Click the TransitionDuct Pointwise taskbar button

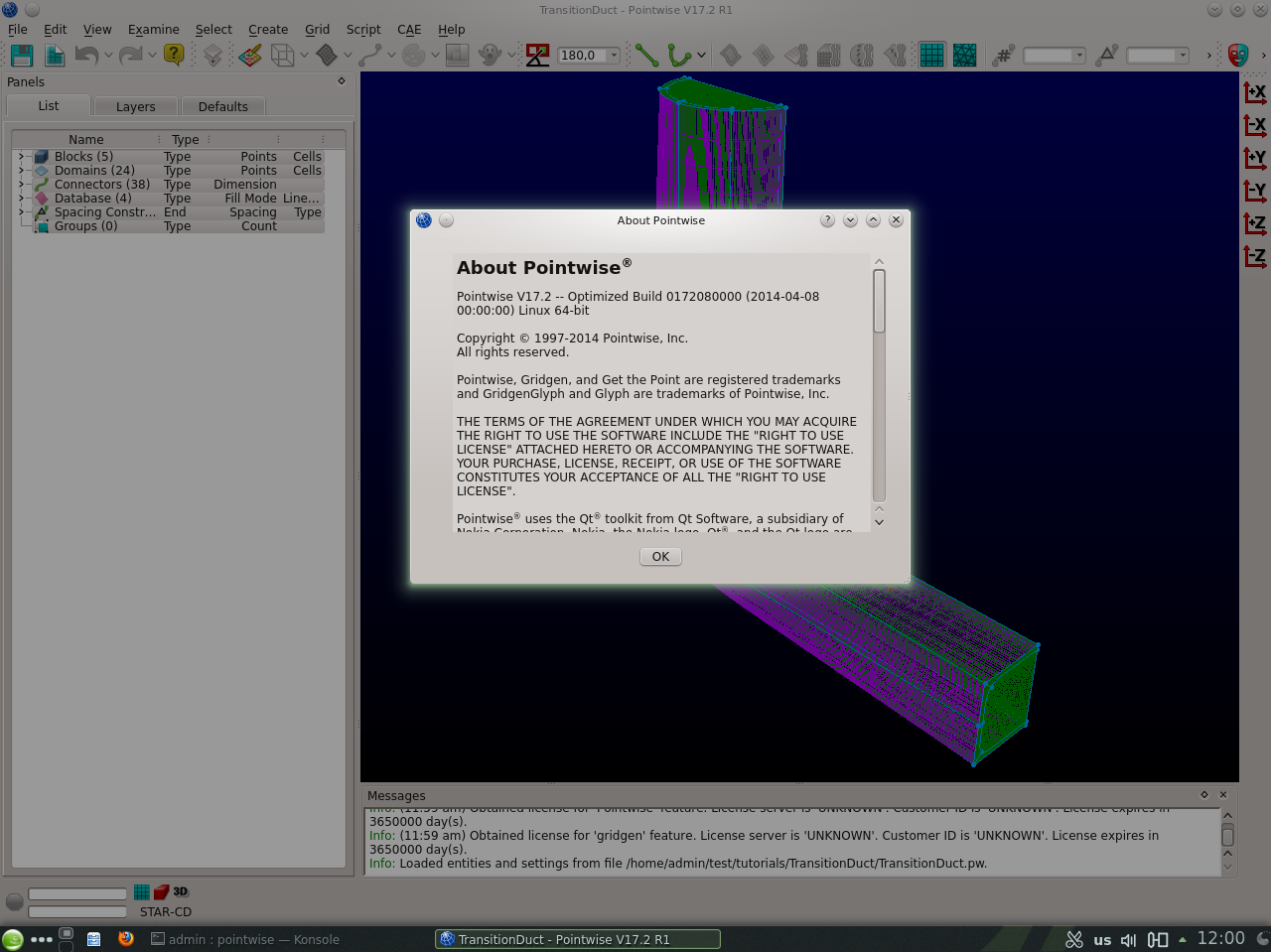[x=578, y=939]
